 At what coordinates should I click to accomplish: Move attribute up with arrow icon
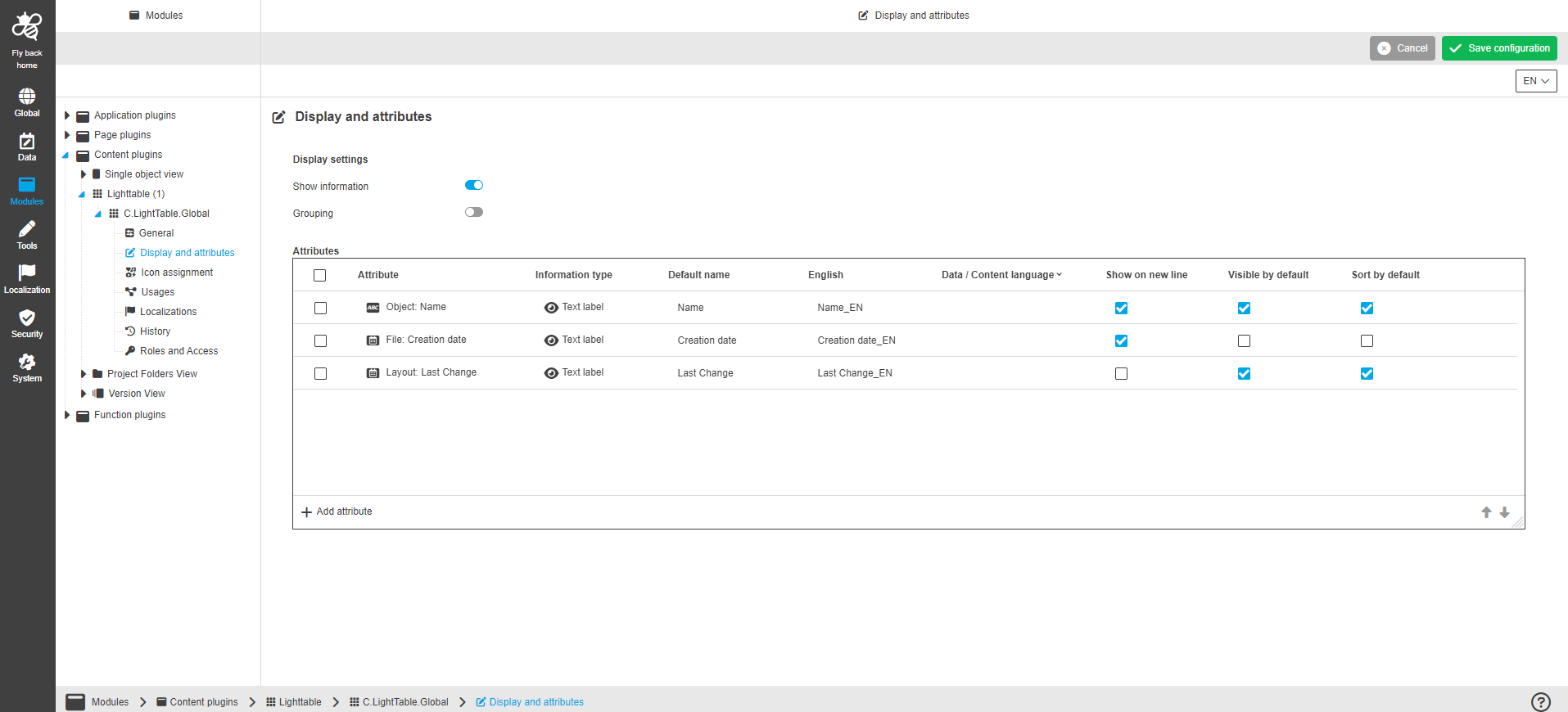[1486, 512]
